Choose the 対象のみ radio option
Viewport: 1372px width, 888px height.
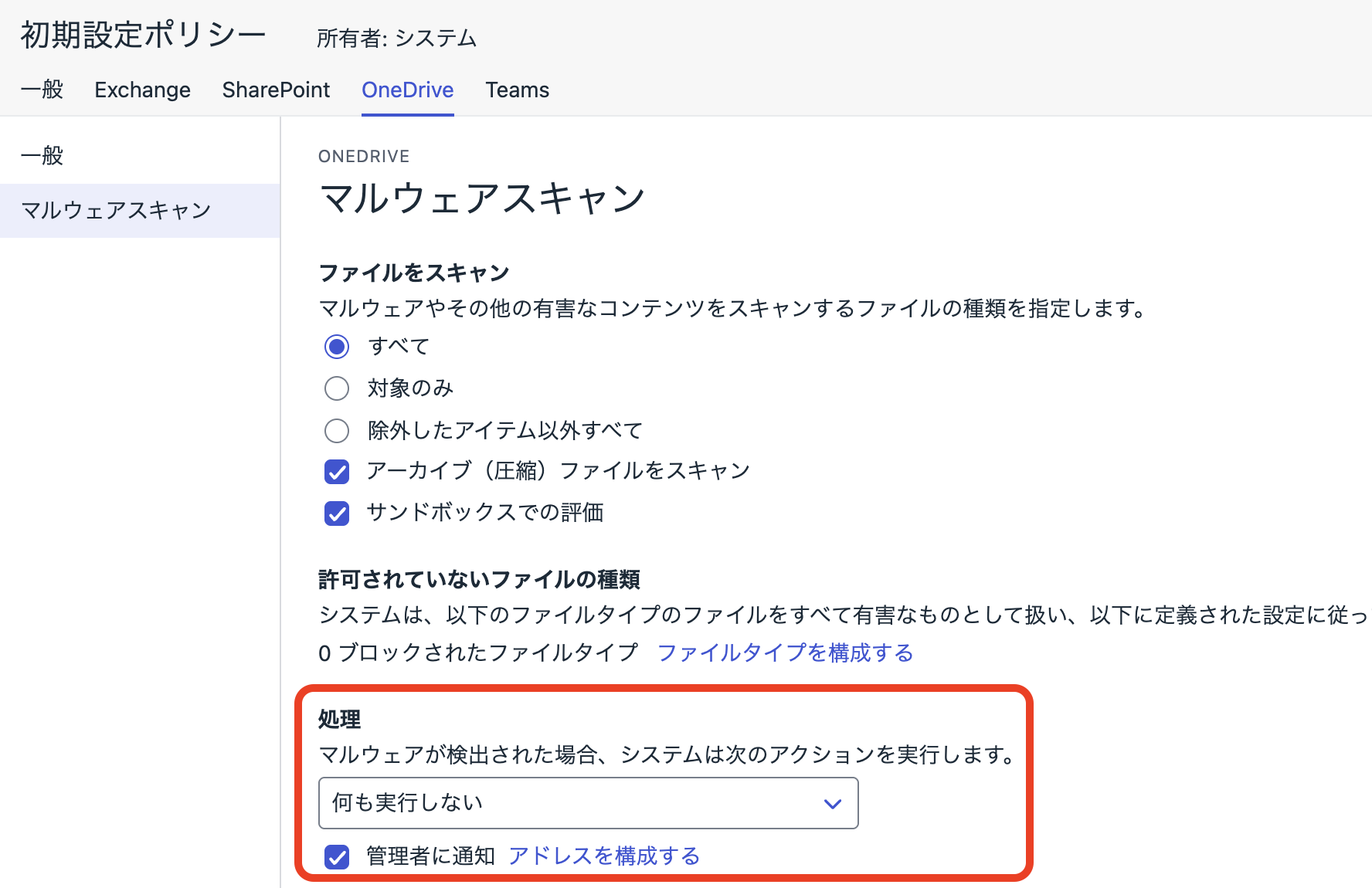(x=337, y=388)
